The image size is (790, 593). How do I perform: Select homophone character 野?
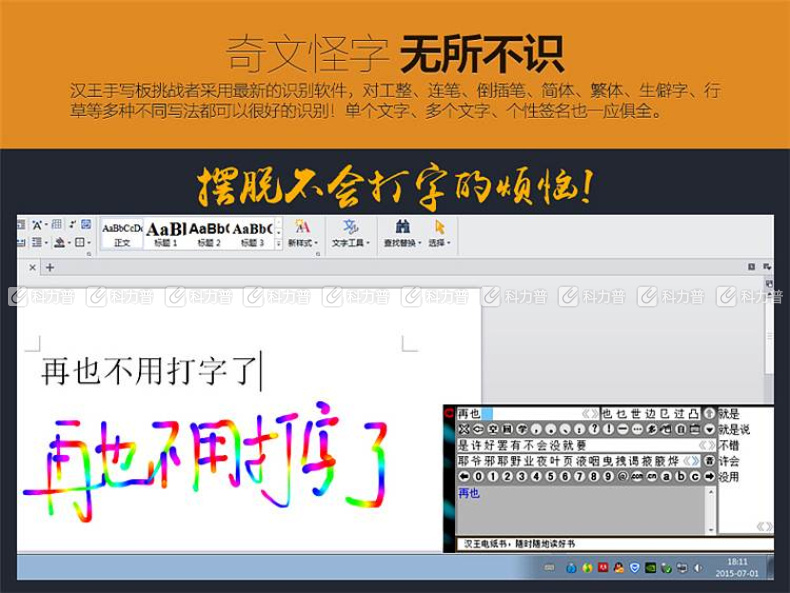click(x=516, y=460)
